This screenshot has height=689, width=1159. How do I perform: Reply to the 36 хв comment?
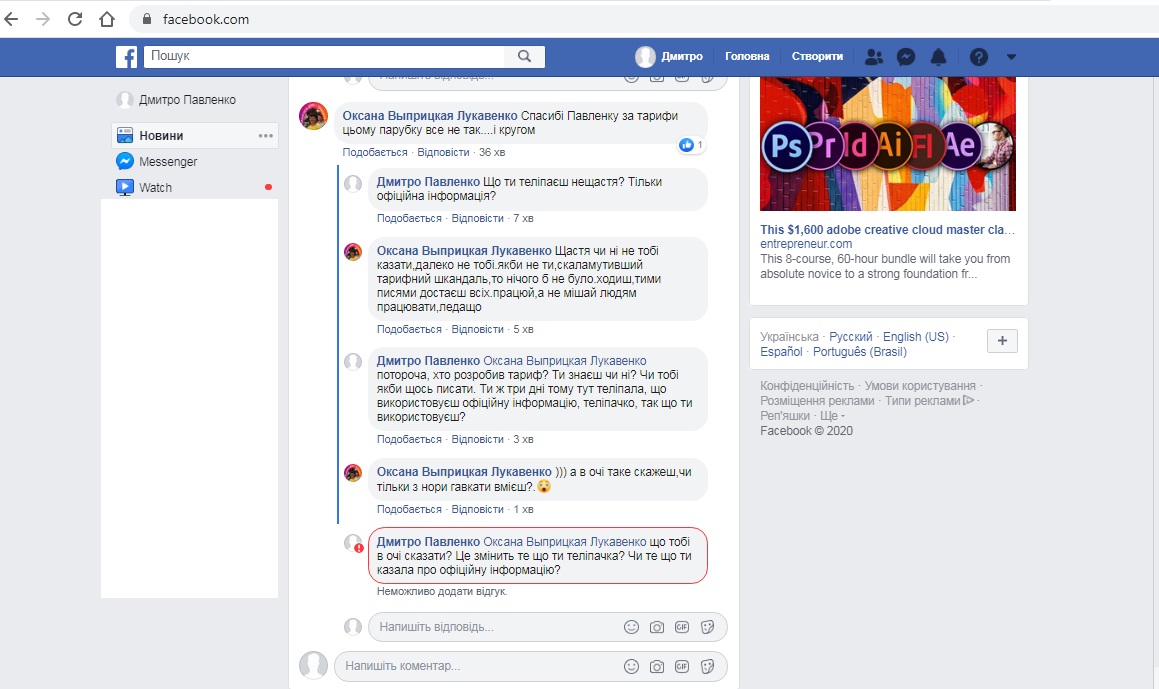[x=443, y=152]
